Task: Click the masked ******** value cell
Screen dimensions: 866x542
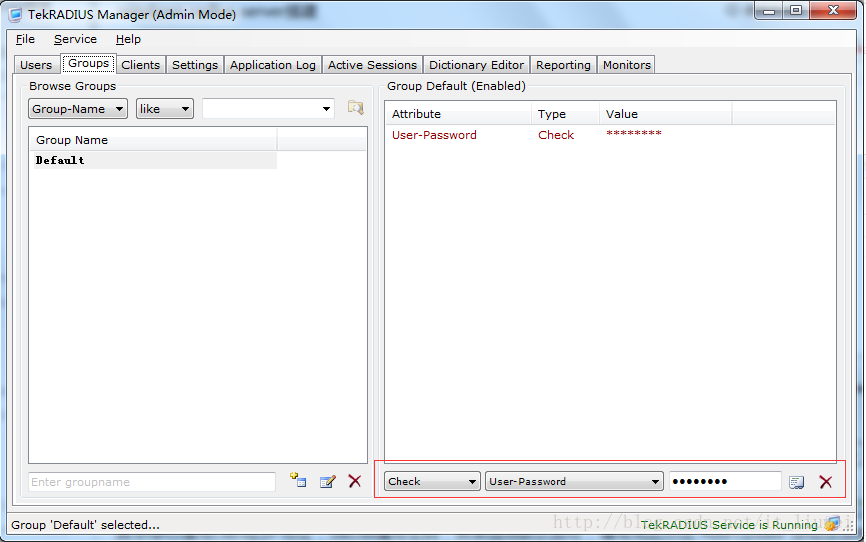Action: coord(633,134)
